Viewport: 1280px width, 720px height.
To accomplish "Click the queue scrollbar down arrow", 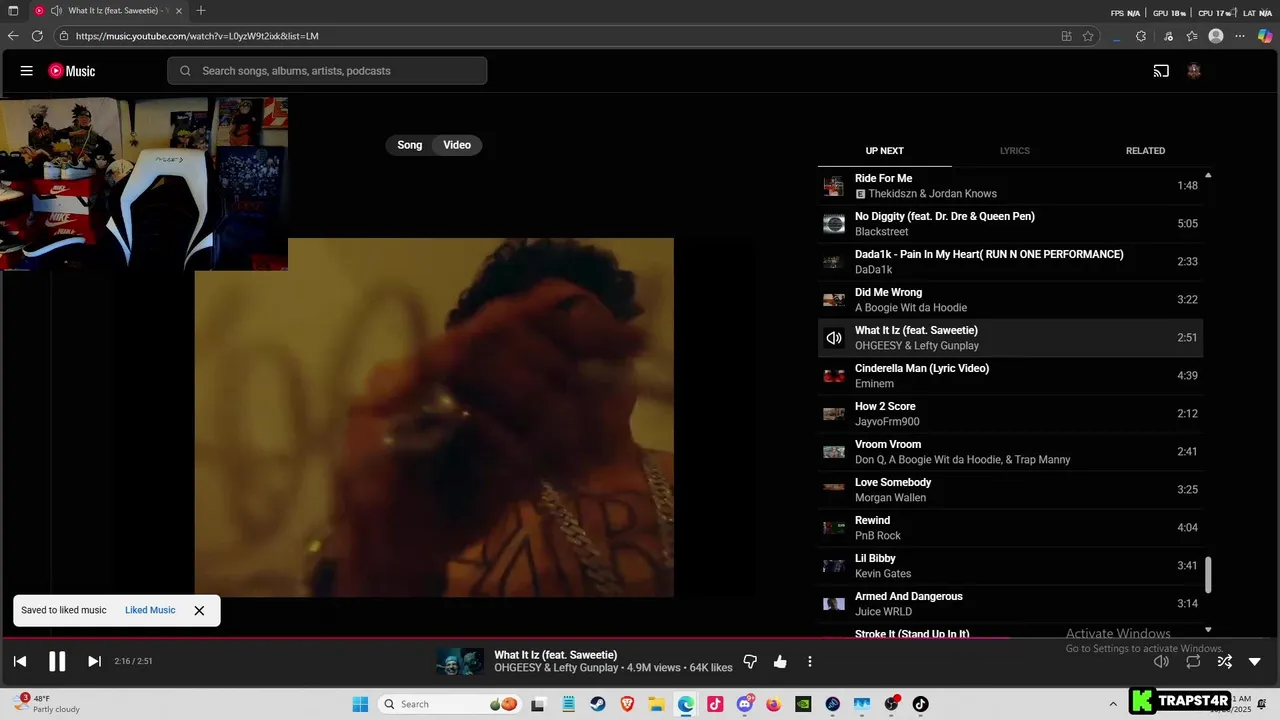I will pyautogui.click(x=1208, y=629).
